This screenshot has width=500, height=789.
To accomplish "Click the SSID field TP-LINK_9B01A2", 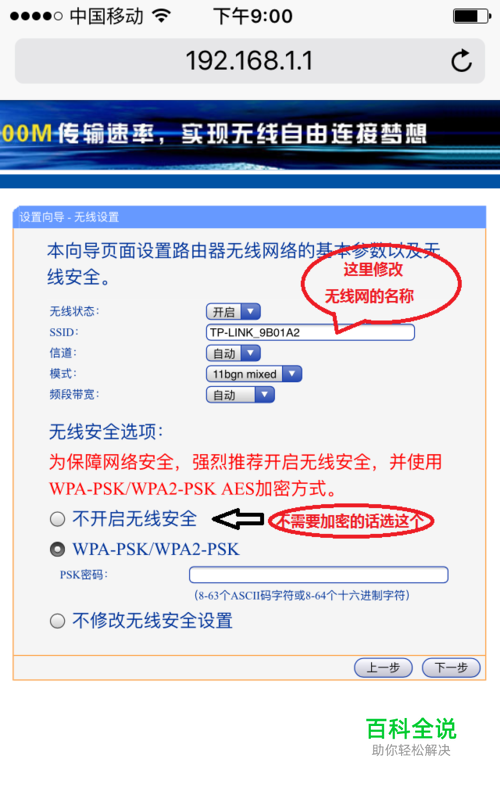I will [310, 333].
